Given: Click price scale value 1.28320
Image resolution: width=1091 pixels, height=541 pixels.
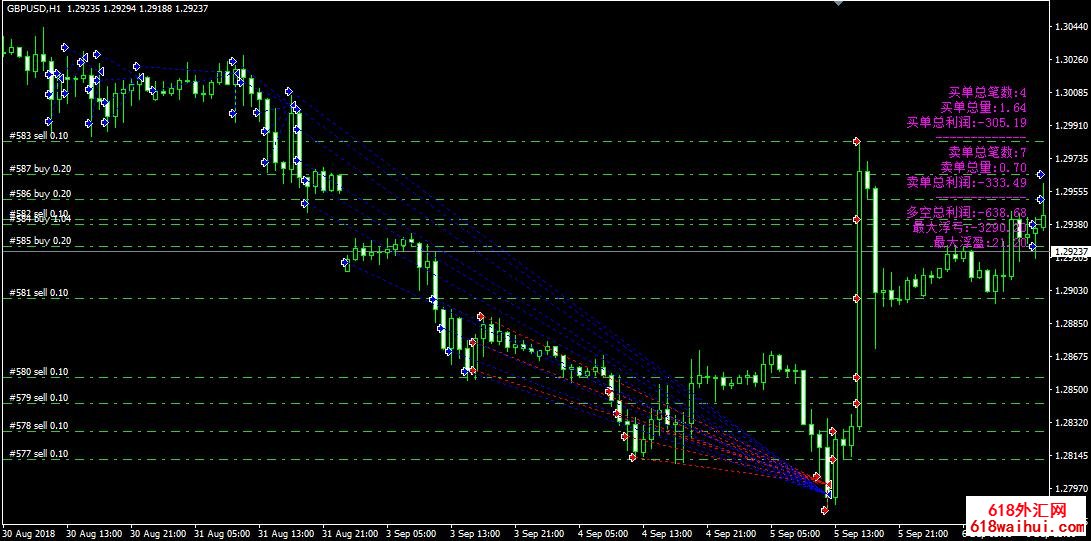Looking at the screenshot, I should [1072, 422].
